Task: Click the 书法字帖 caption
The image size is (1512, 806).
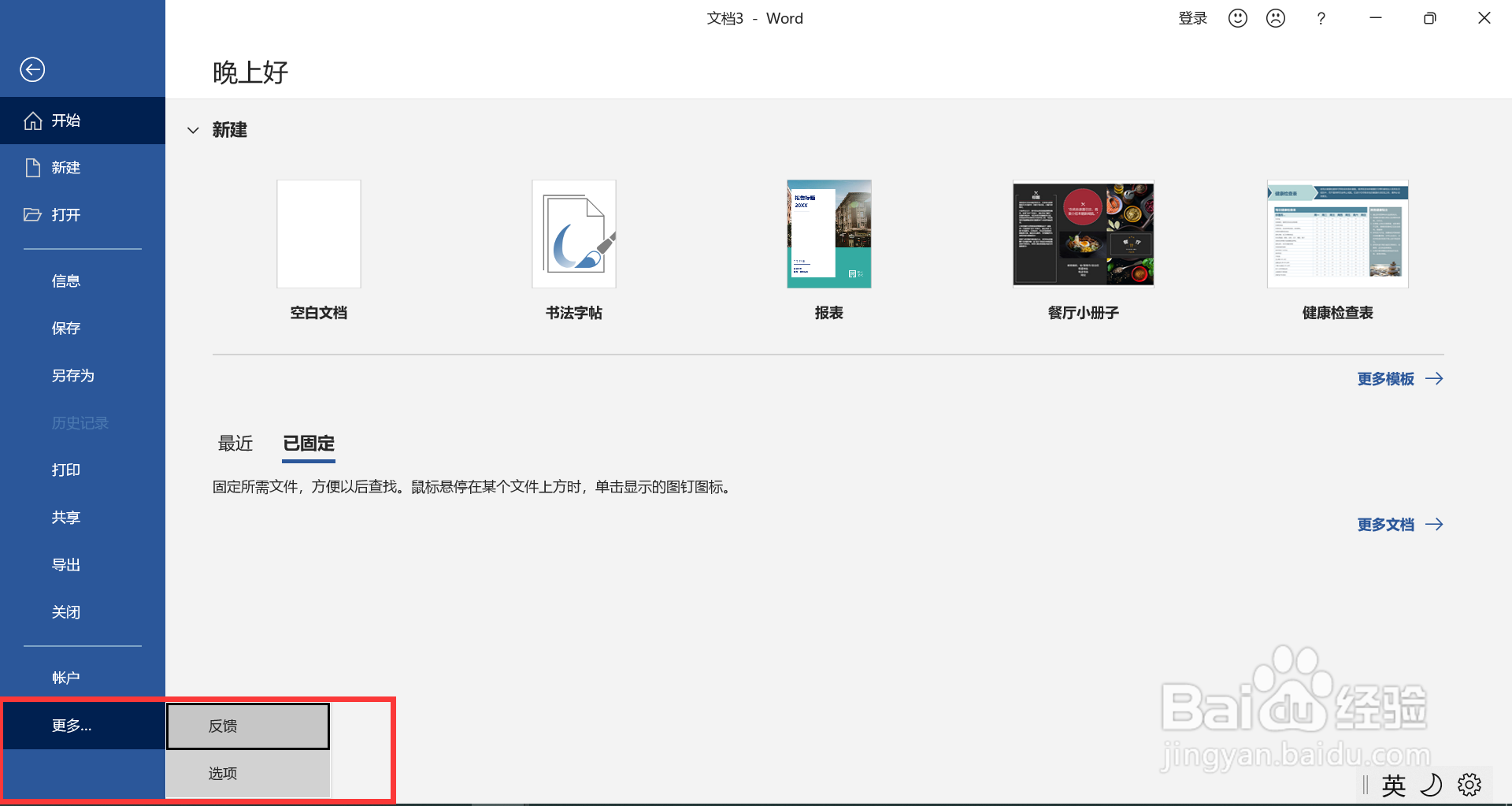Action: (x=574, y=313)
